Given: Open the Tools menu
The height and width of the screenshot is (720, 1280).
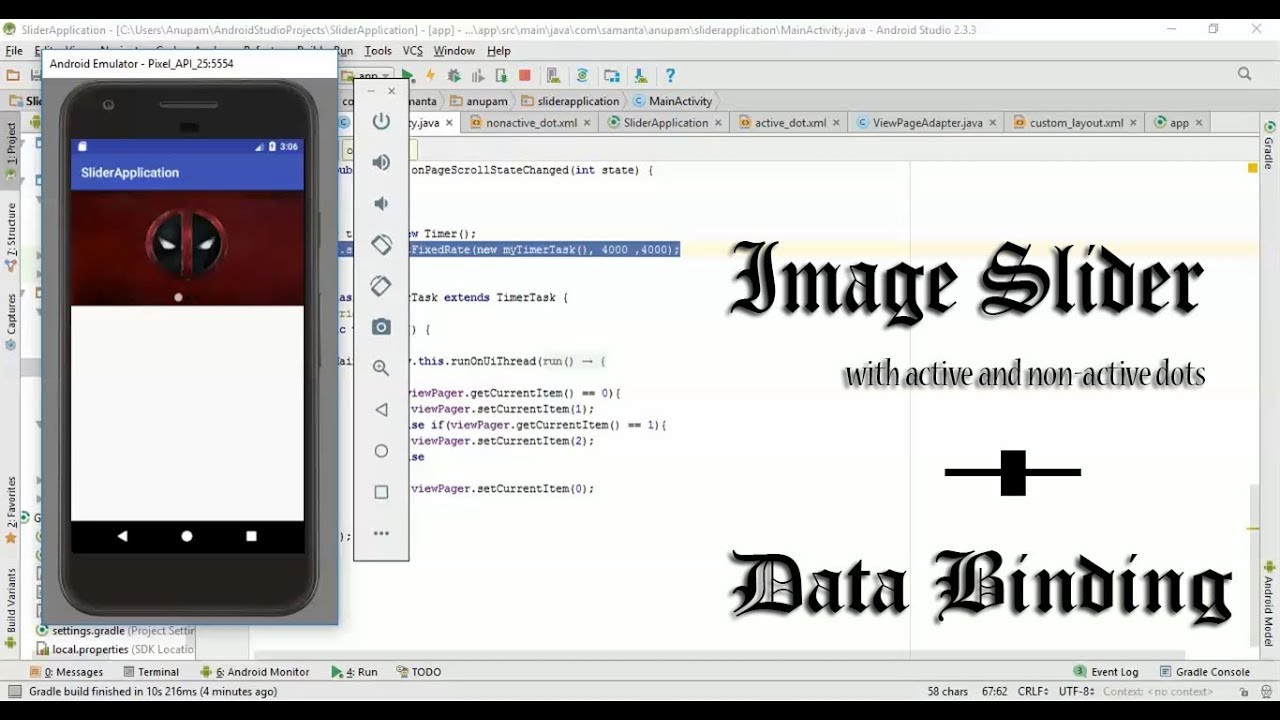Looking at the screenshot, I should click(378, 51).
